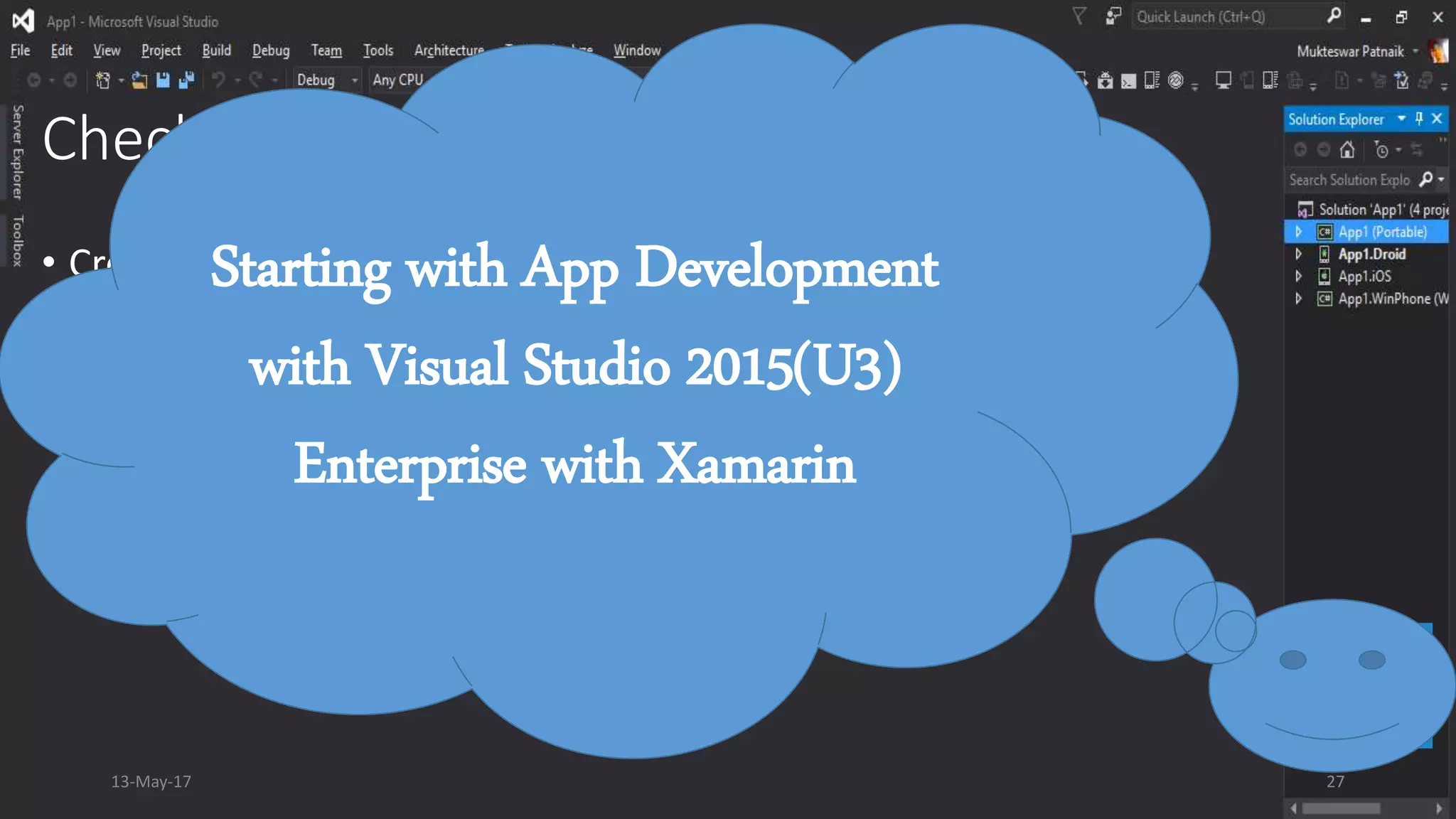The image size is (1456, 819).
Task: Click the Visual Studio logo in title bar
Action: tap(23, 20)
